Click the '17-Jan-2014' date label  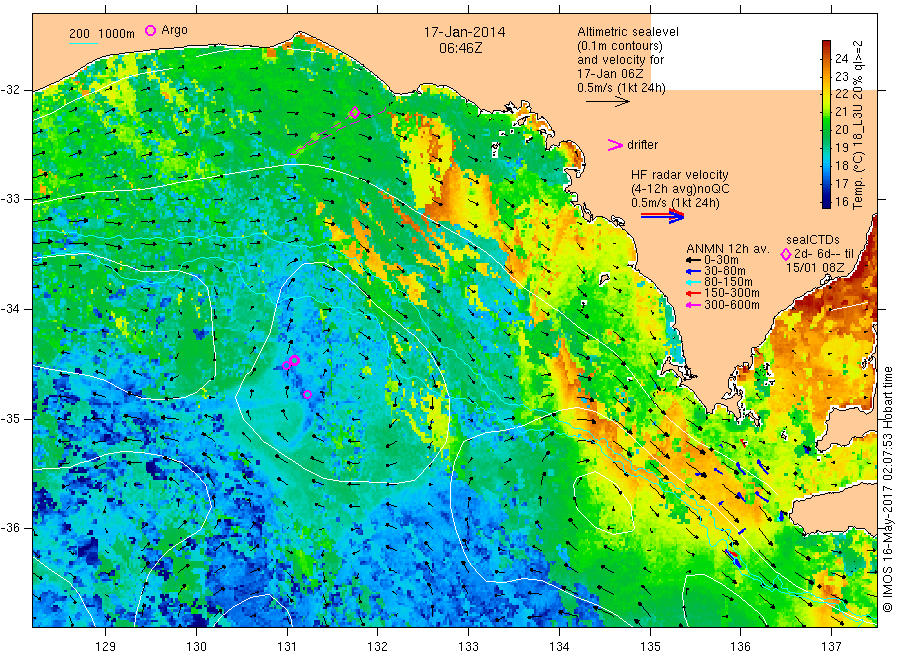[464, 32]
